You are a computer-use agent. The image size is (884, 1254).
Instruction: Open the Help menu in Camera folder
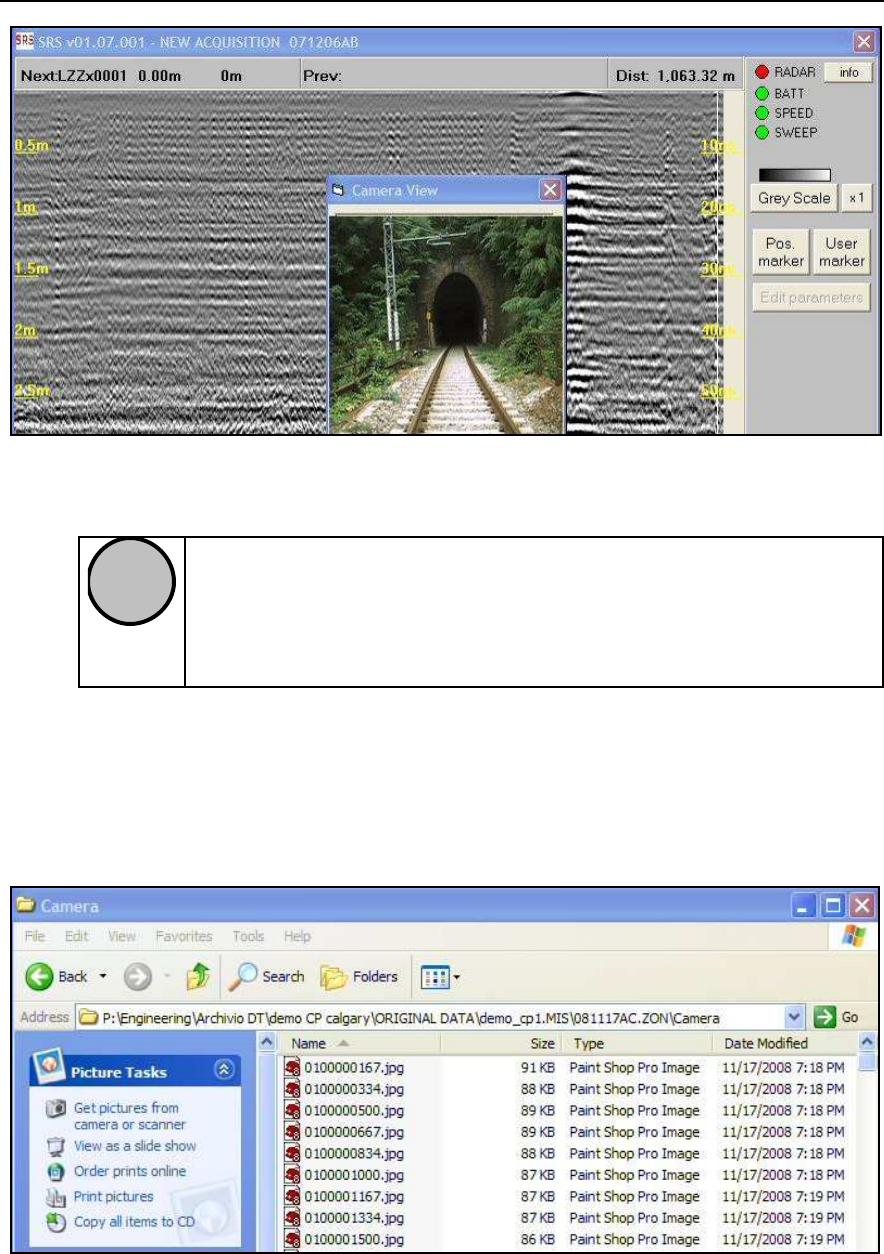pyautogui.click(x=298, y=937)
